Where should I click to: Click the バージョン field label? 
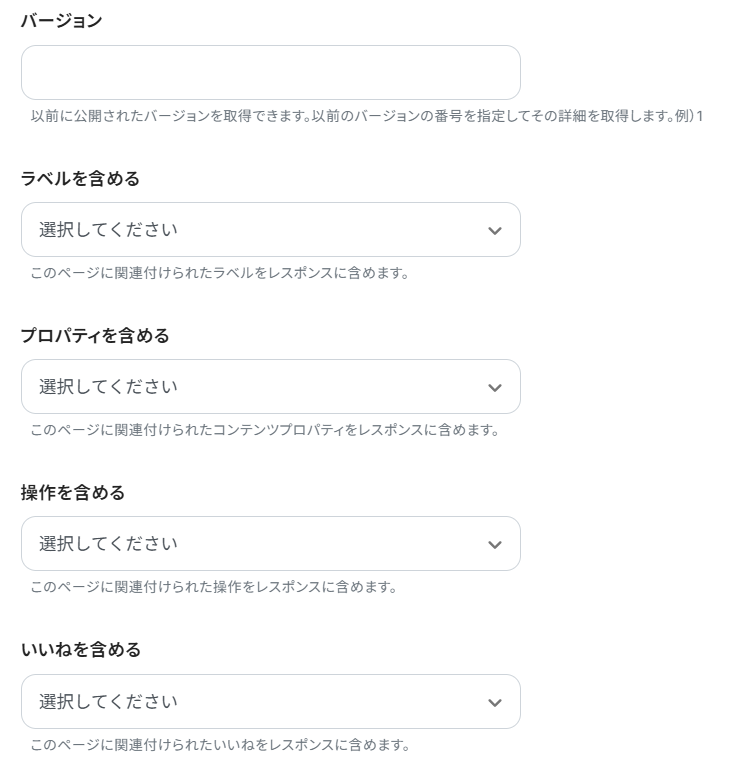coord(61,21)
